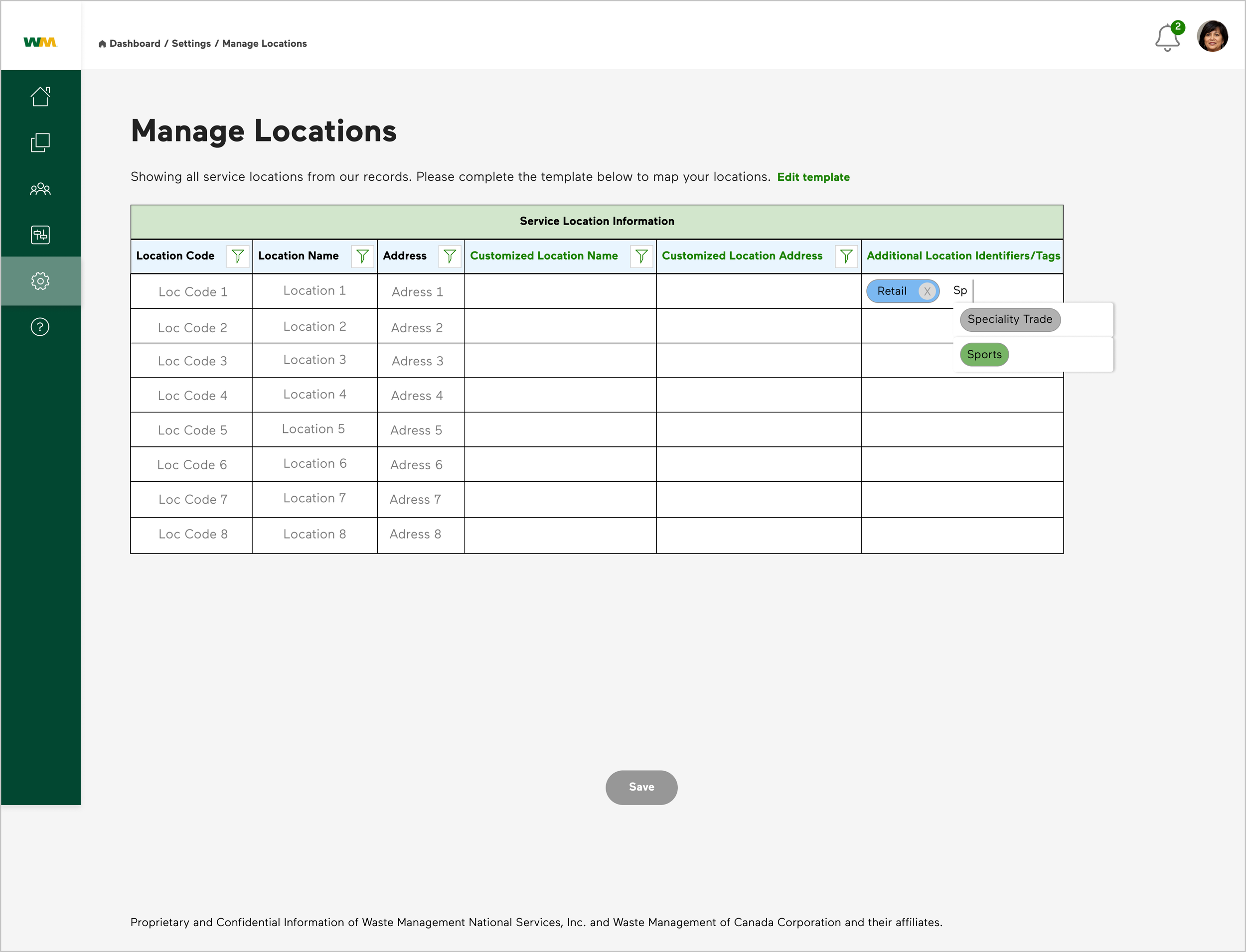Open filter for Location Code column
1246x952 pixels.
(238, 256)
